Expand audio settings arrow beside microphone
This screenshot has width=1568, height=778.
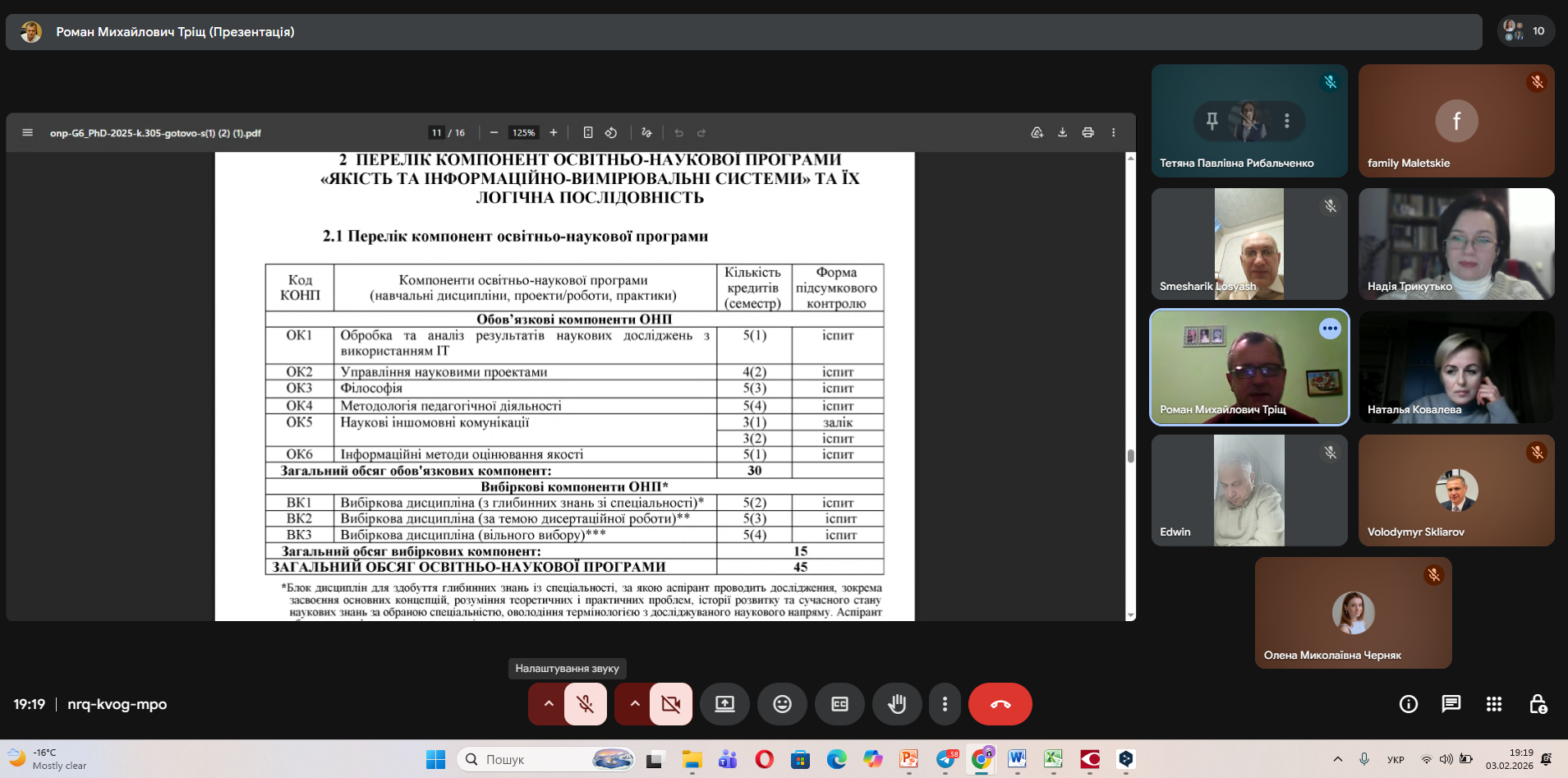548,704
